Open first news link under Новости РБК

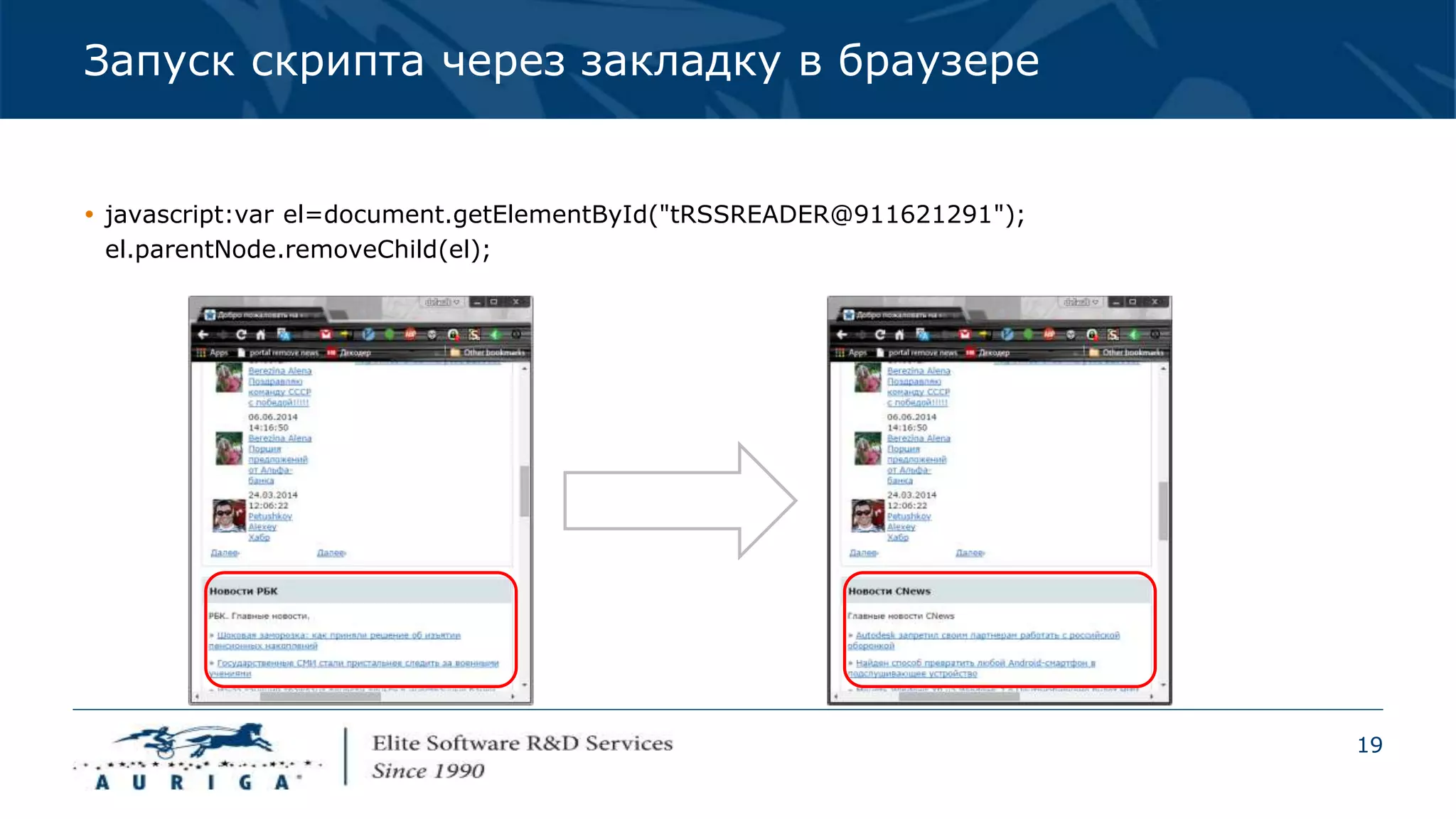[335, 641]
